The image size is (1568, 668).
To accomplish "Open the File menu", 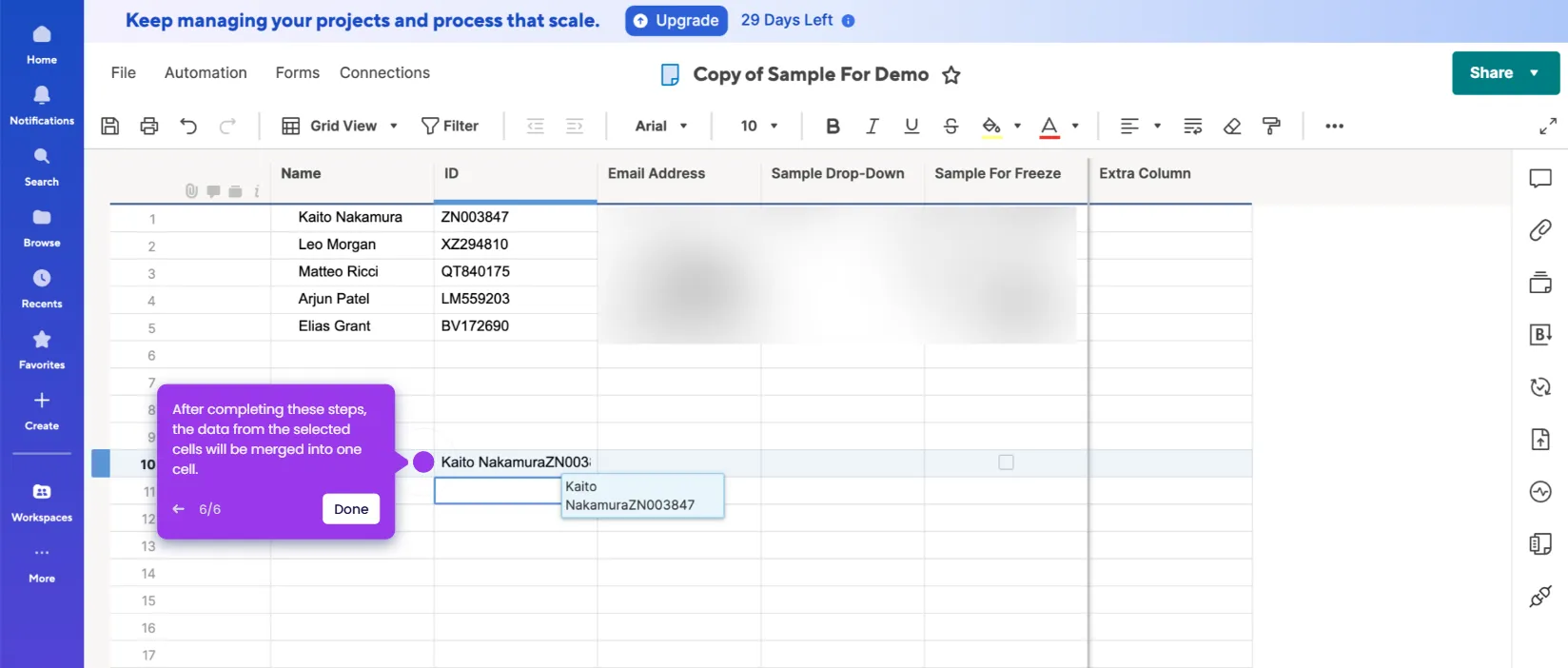I will coord(124,72).
